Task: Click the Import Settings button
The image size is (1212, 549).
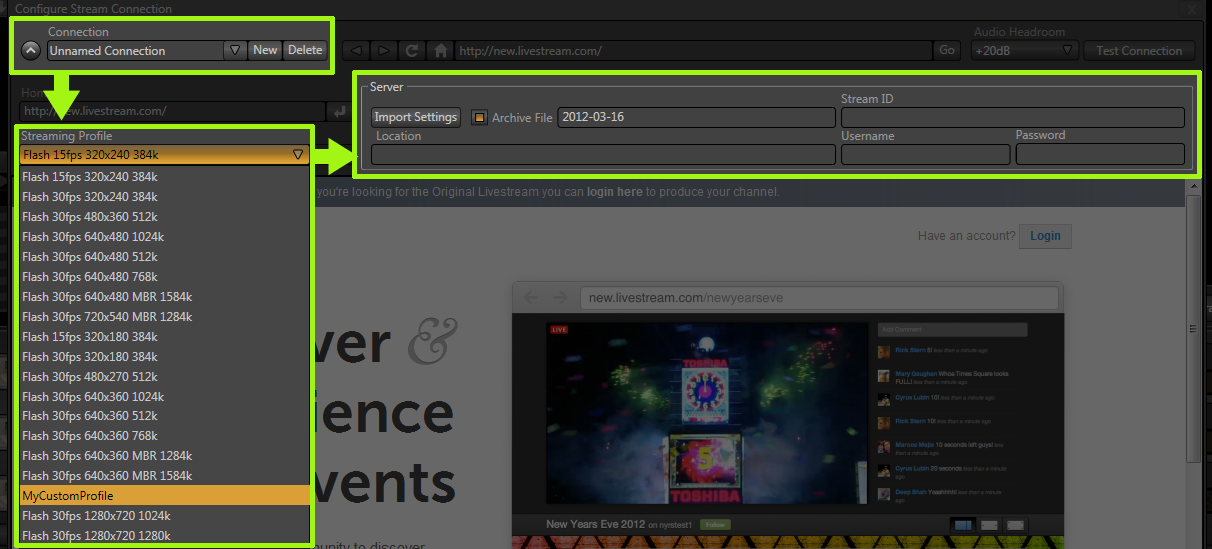Action: pyautogui.click(x=416, y=117)
